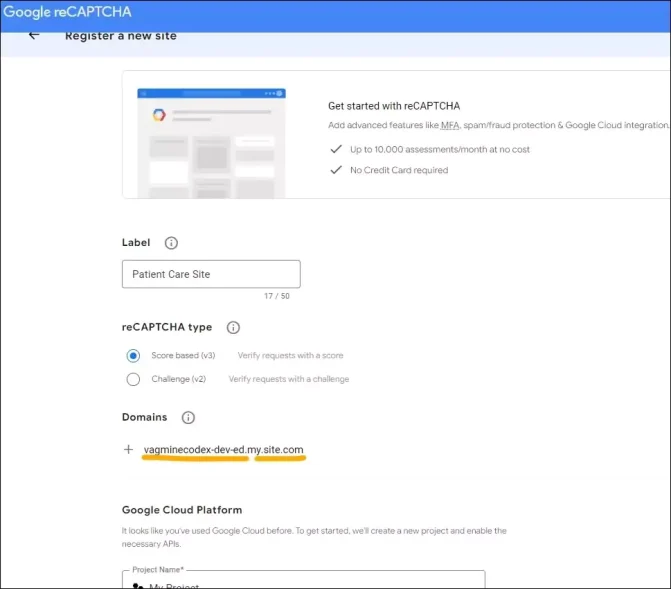Focus the Label field Patient Care Site

point(211,274)
